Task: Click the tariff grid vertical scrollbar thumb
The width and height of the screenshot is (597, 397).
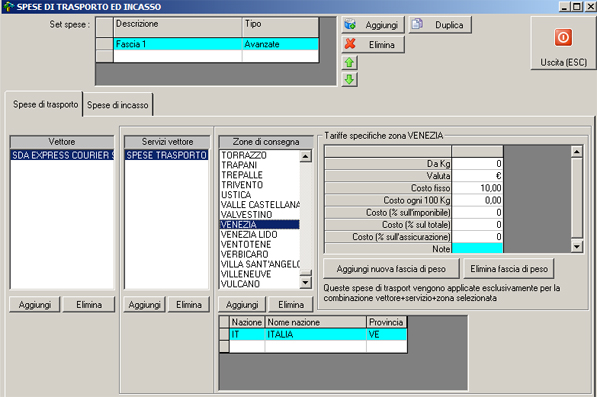Action: coord(577,198)
